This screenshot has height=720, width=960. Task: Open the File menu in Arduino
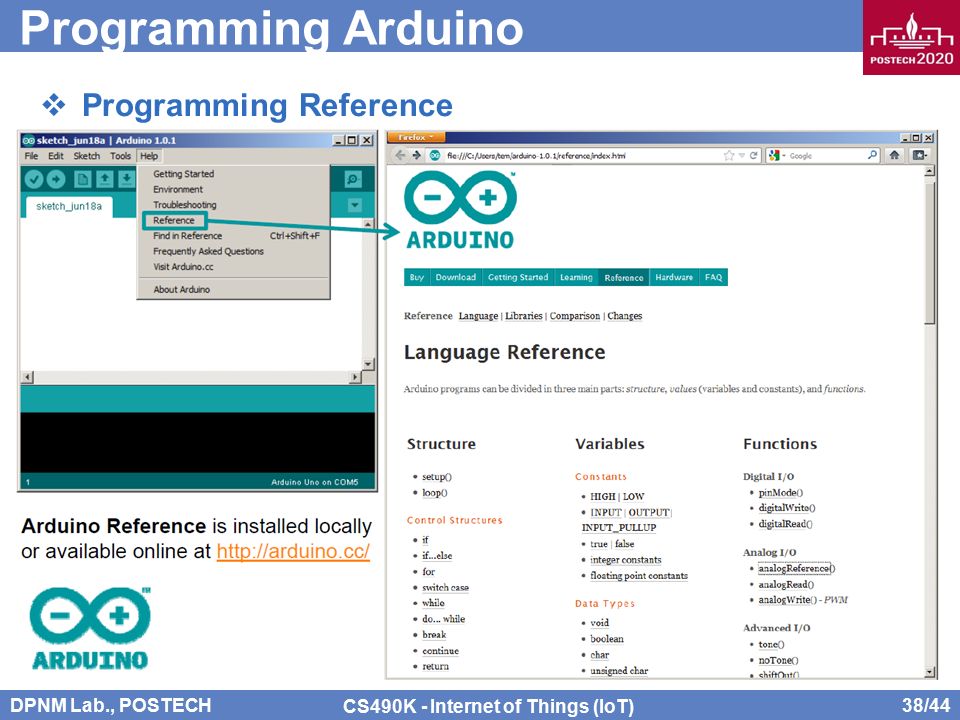[31, 156]
